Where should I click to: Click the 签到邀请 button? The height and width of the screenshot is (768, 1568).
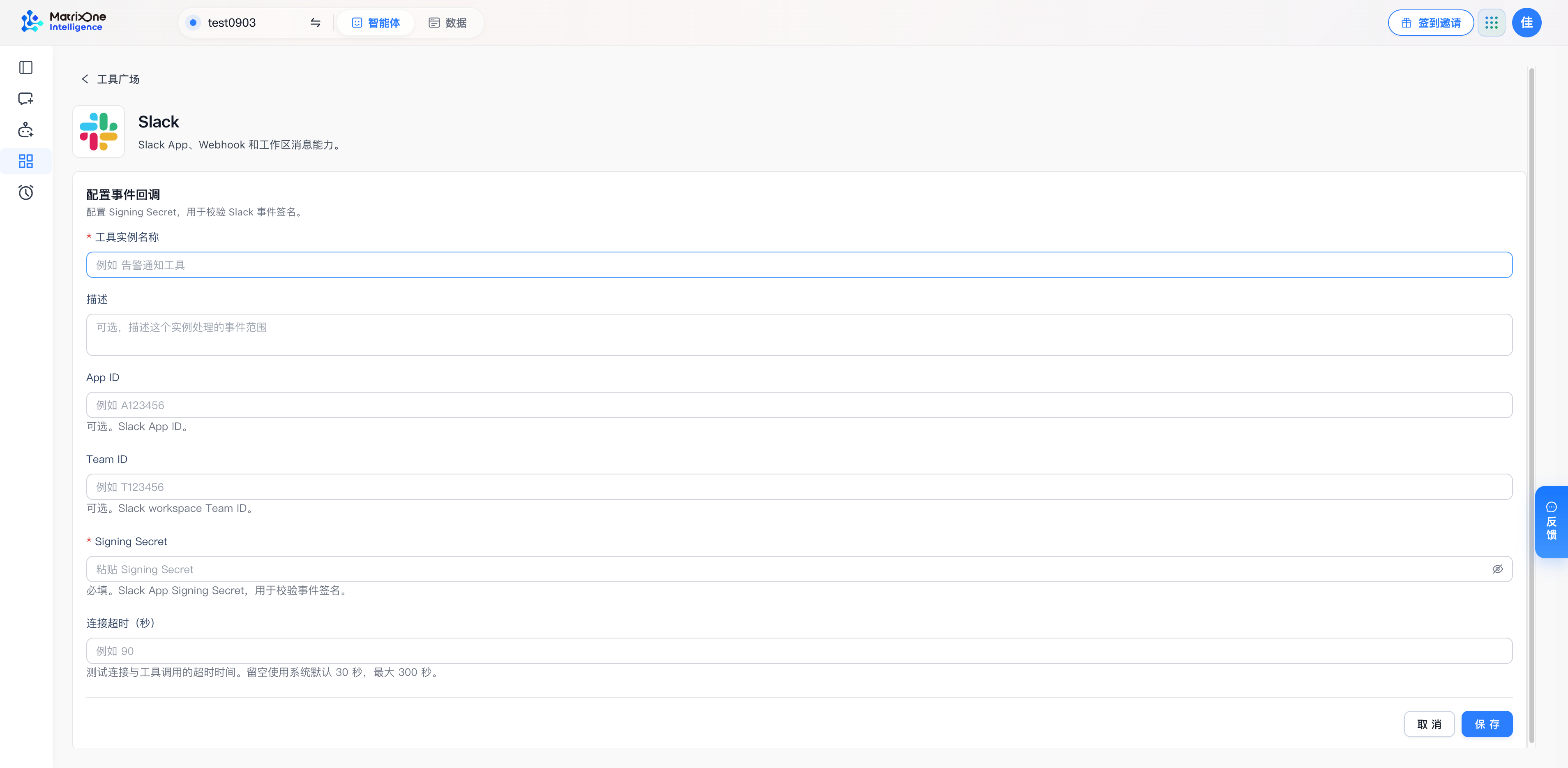[x=1430, y=23]
